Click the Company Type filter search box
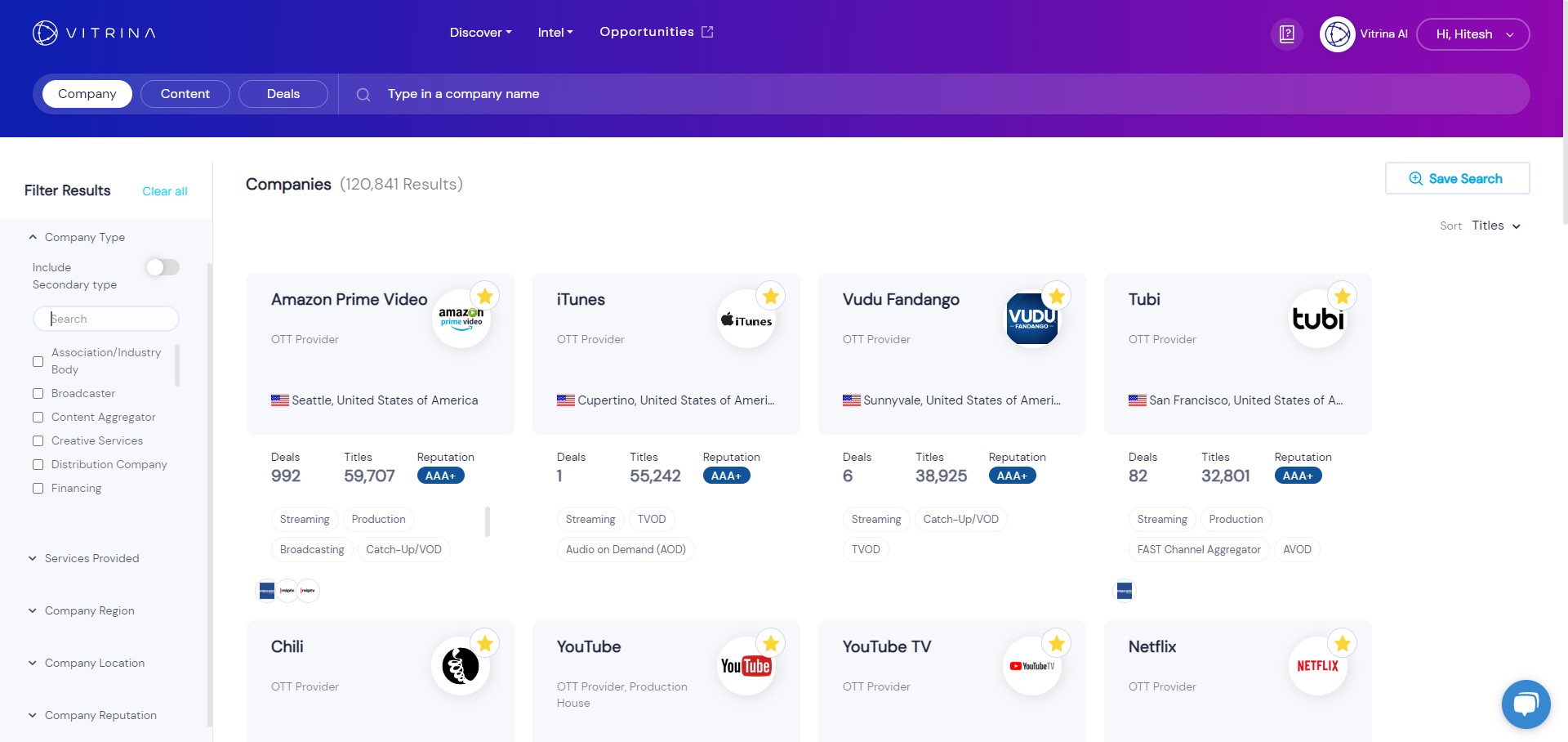 106,319
